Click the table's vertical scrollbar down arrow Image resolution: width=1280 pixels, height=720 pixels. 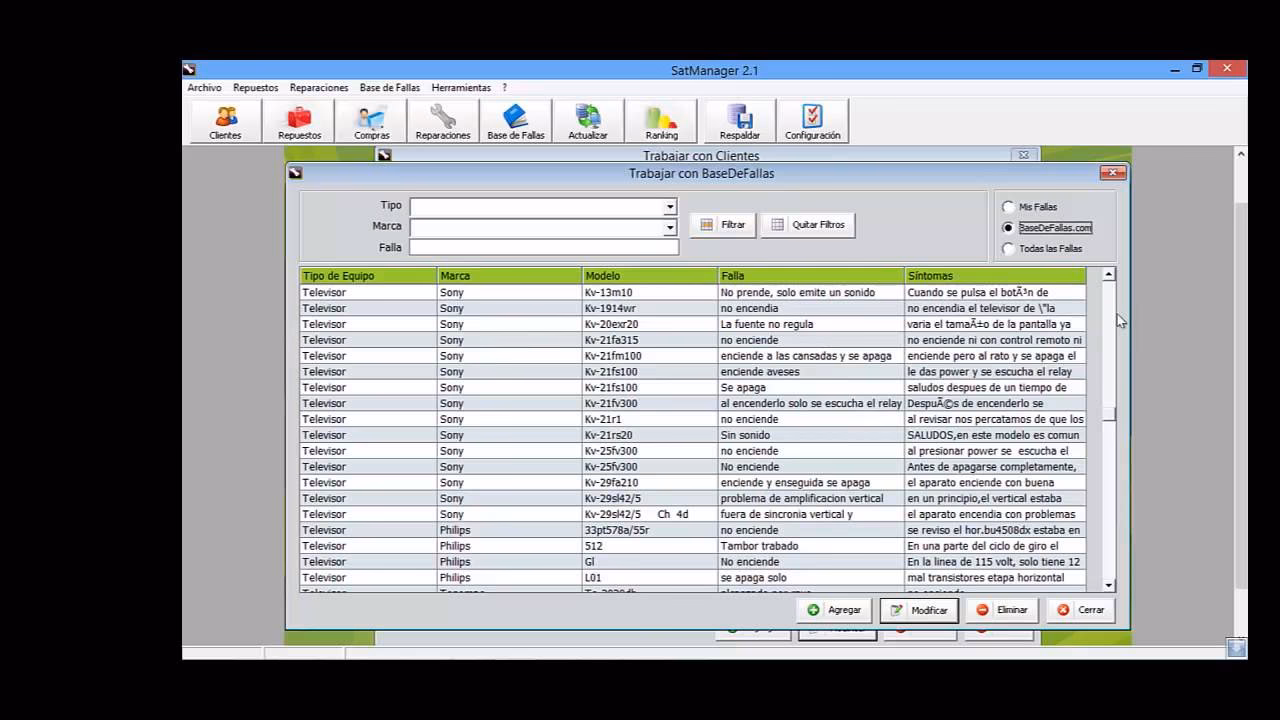pos(1108,586)
